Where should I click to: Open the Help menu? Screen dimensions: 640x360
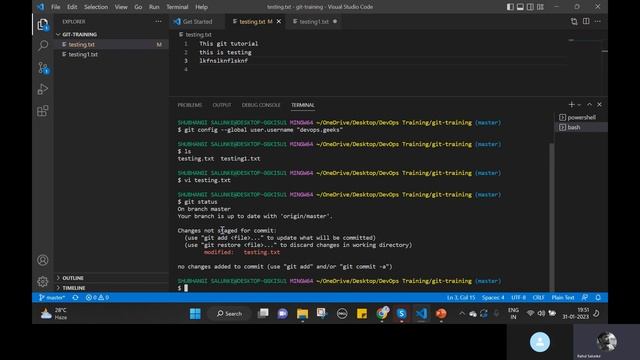pyautogui.click(x=201, y=7)
